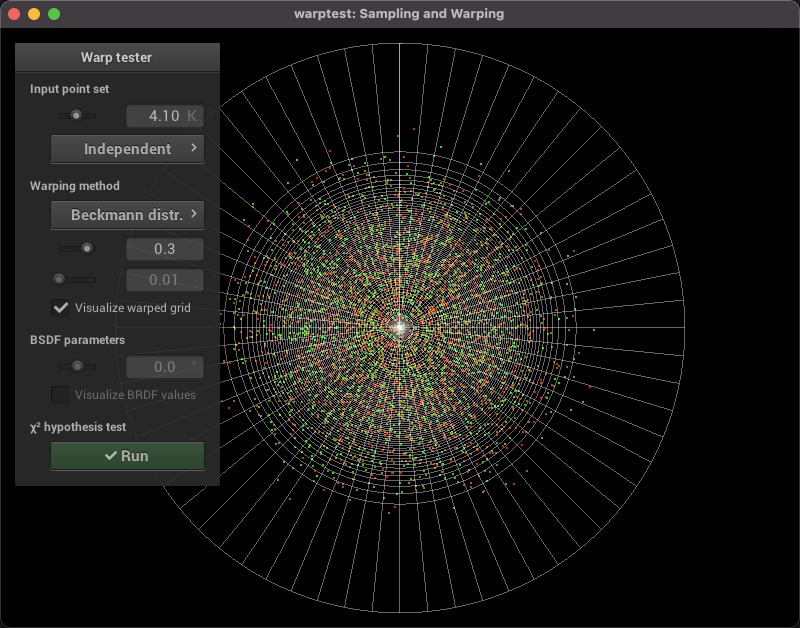Run the χ² hypothesis test
The width and height of the screenshot is (800, 628).
tap(127, 456)
